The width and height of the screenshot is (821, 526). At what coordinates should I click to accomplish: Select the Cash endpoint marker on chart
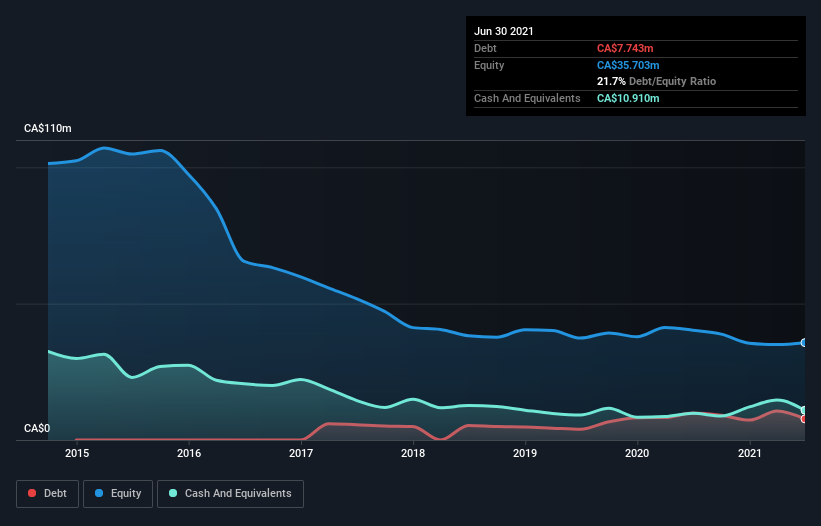(x=804, y=410)
